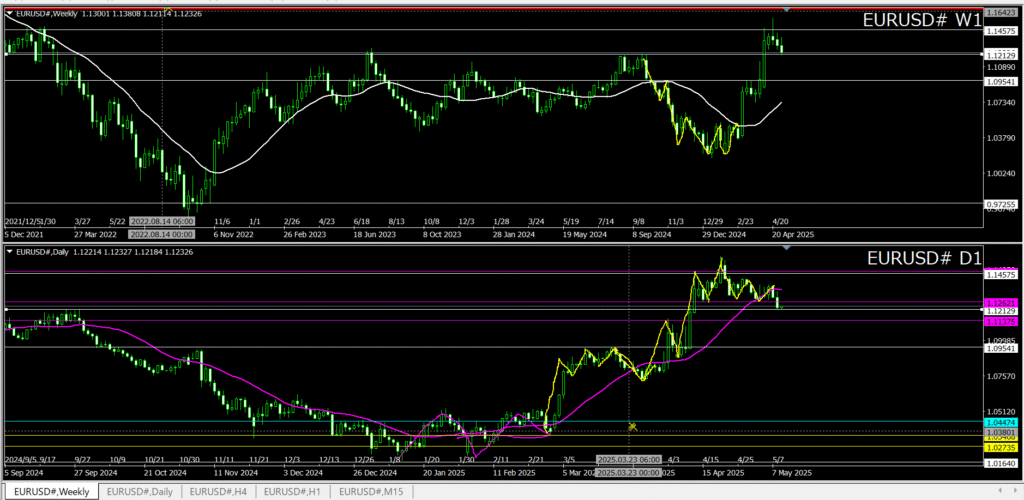
Task: Switch to the EURUSD#,Daily tab
Action: pos(140,492)
